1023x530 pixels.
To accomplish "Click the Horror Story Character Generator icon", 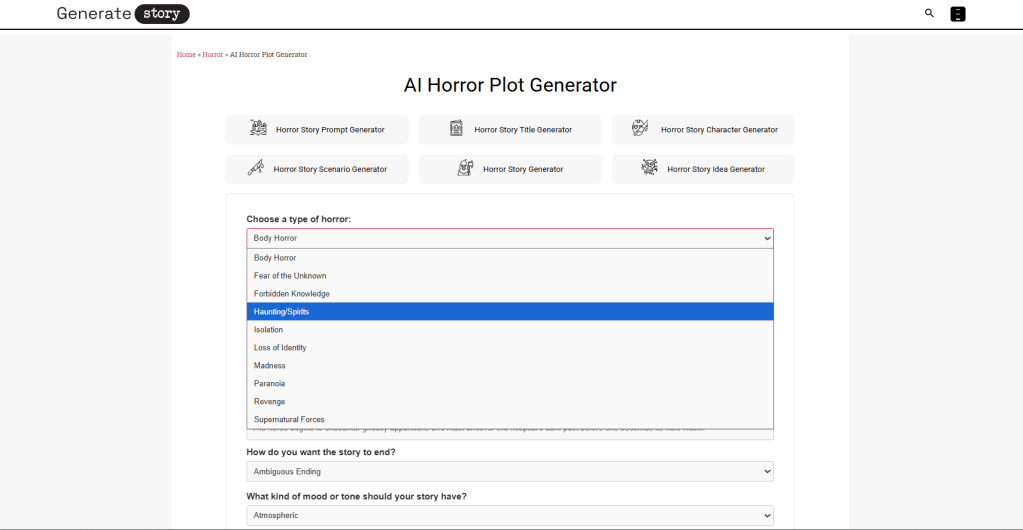I will pyautogui.click(x=640, y=129).
